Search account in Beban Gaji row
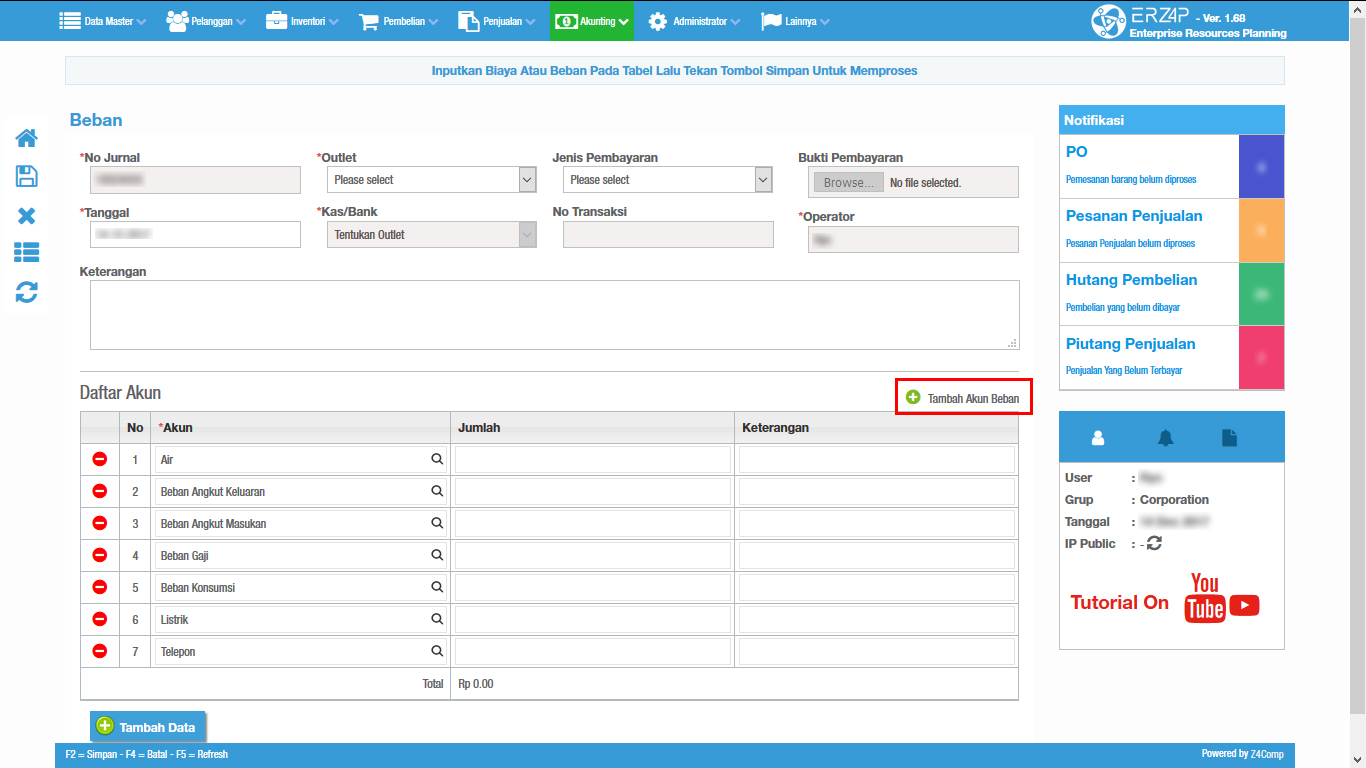The height and width of the screenshot is (768, 1366). pos(437,555)
